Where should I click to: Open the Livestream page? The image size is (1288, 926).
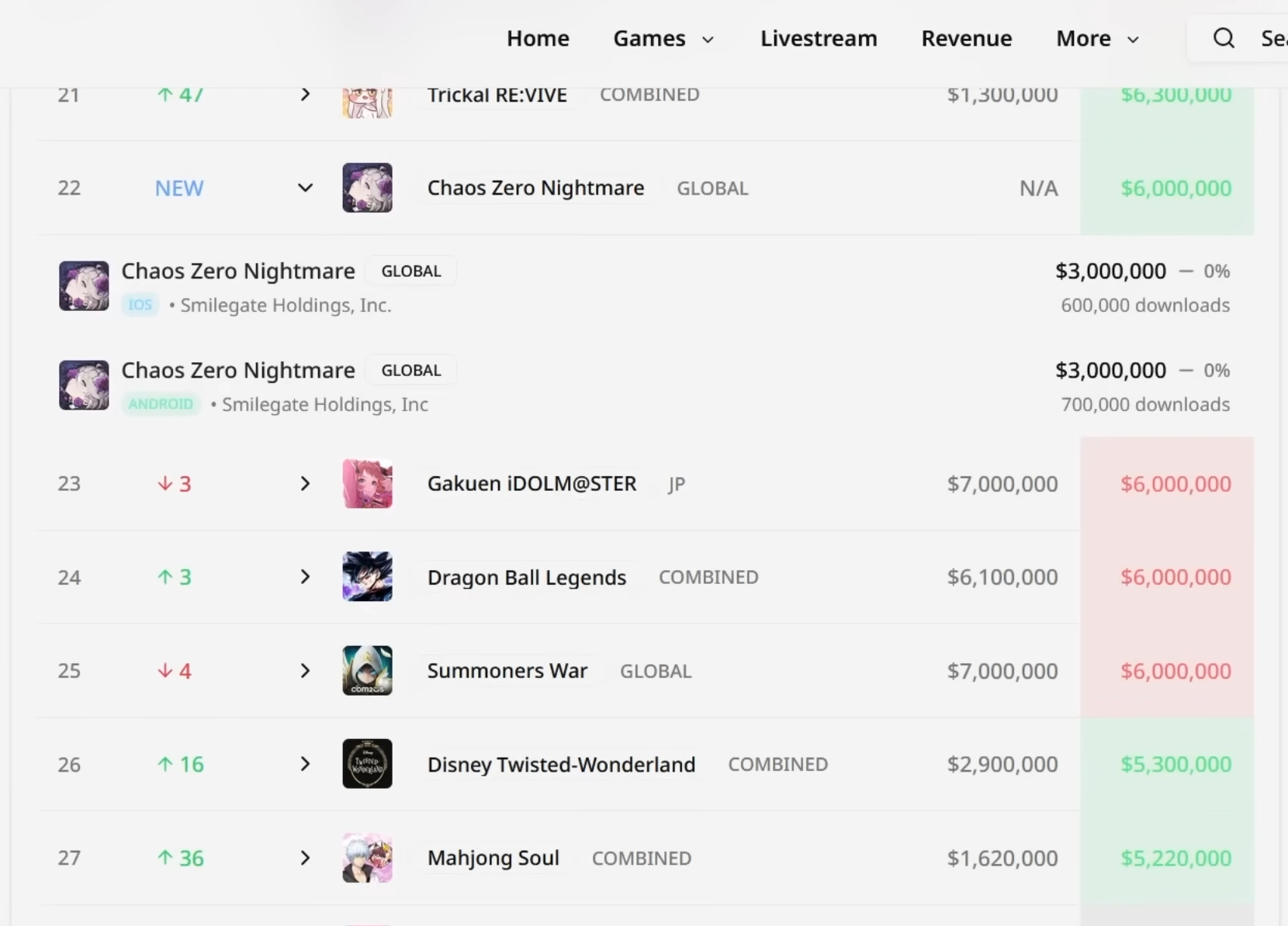819,38
